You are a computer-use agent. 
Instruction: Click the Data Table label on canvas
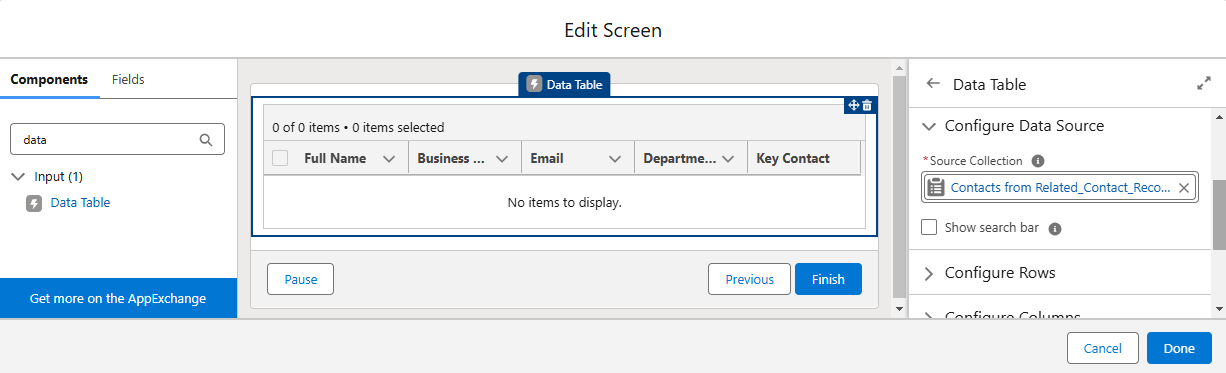point(564,85)
